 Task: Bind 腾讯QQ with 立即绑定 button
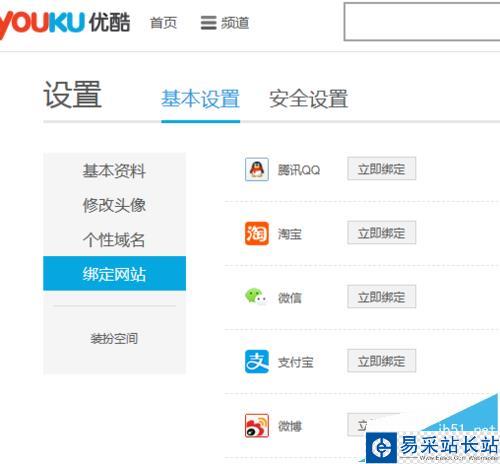[382, 169]
